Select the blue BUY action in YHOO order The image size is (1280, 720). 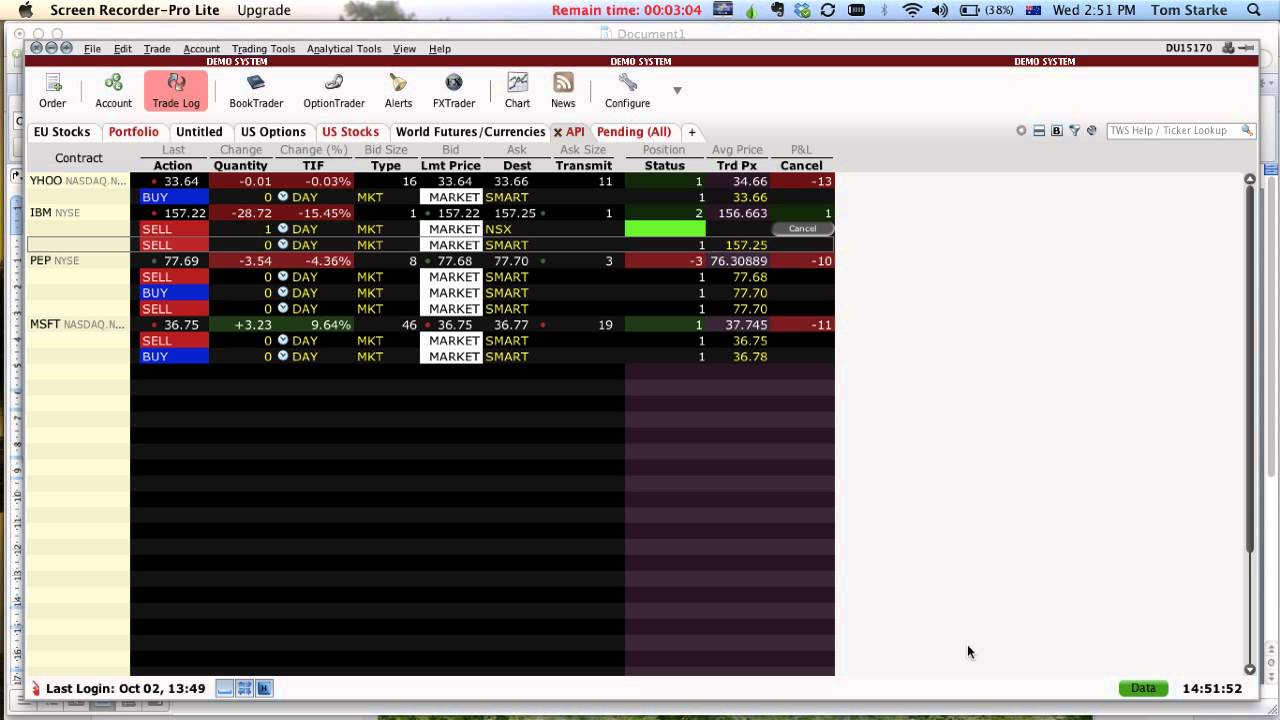[174, 197]
